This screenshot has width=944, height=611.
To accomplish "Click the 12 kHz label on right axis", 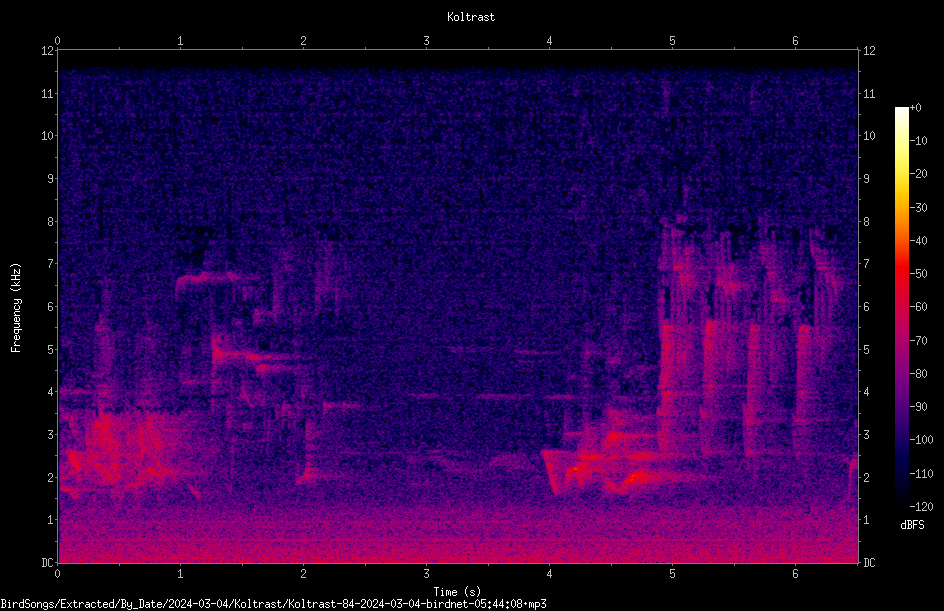I will coord(869,51).
